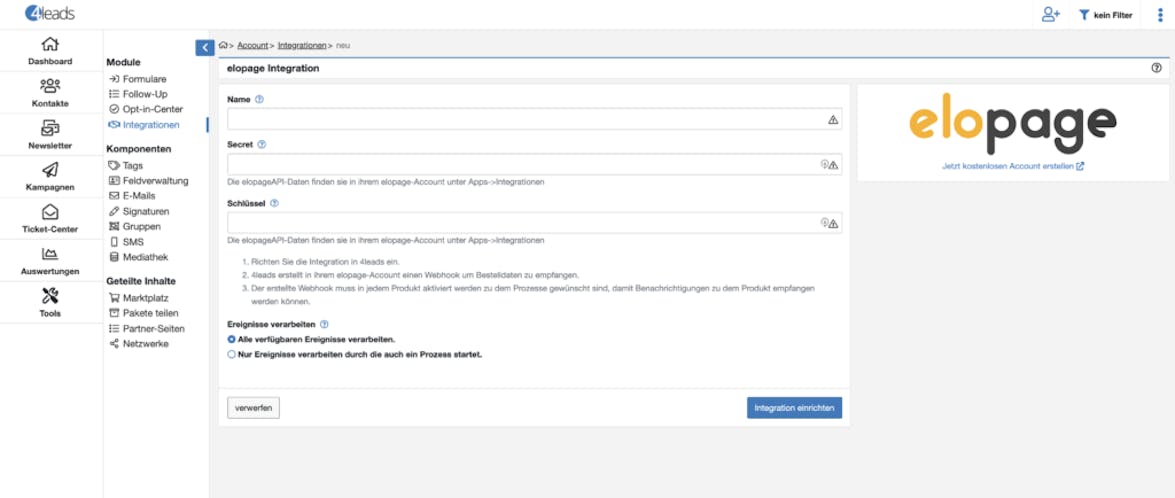The height and width of the screenshot is (498, 1175).
Task: Click the help icon next to Ereignisse verarbeiten
Action: (x=324, y=325)
